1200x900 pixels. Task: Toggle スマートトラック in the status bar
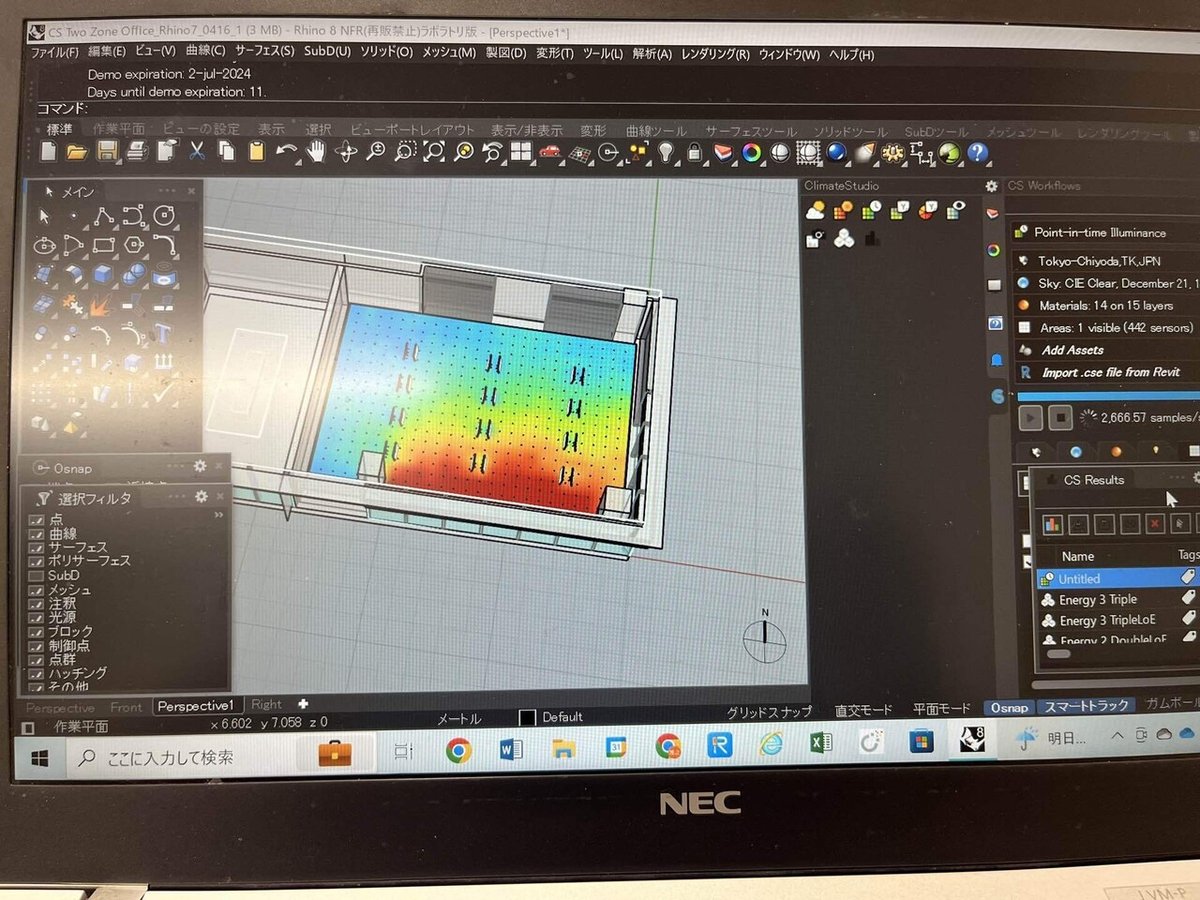tap(1087, 707)
